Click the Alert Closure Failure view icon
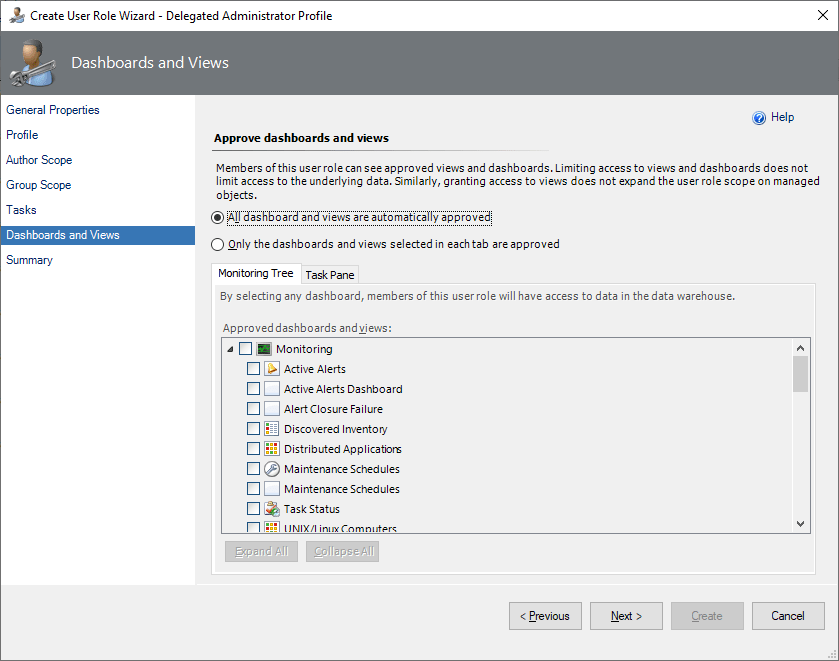The height and width of the screenshot is (661, 839). (x=271, y=409)
